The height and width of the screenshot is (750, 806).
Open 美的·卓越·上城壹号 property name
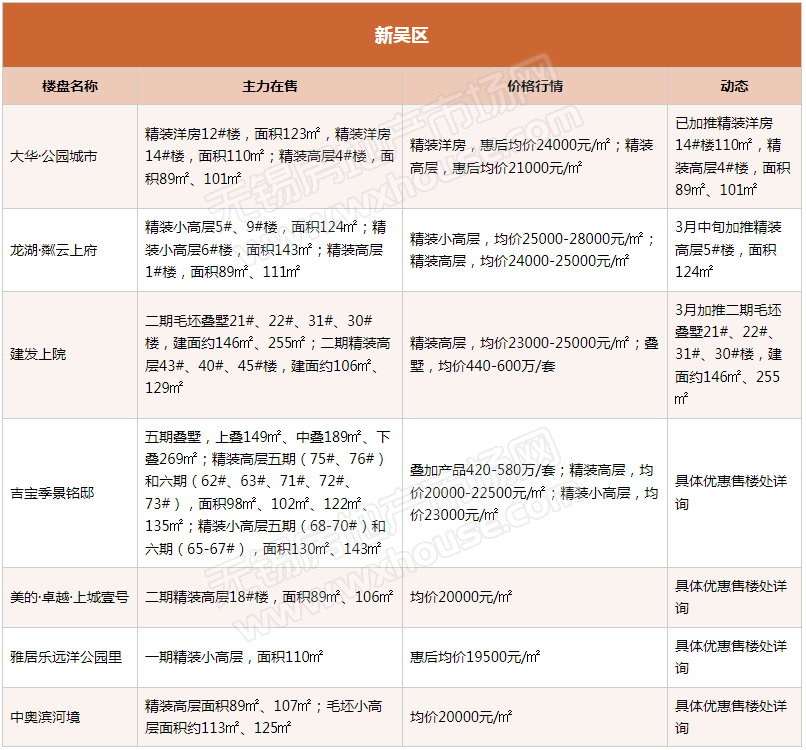(69, 597)
